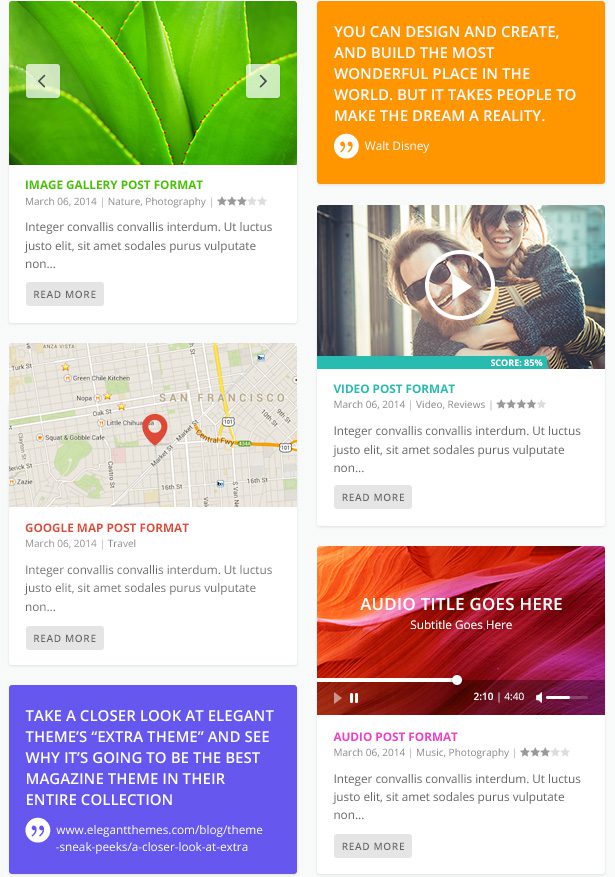
Task: Click the red map location pin
Action: 154,430
